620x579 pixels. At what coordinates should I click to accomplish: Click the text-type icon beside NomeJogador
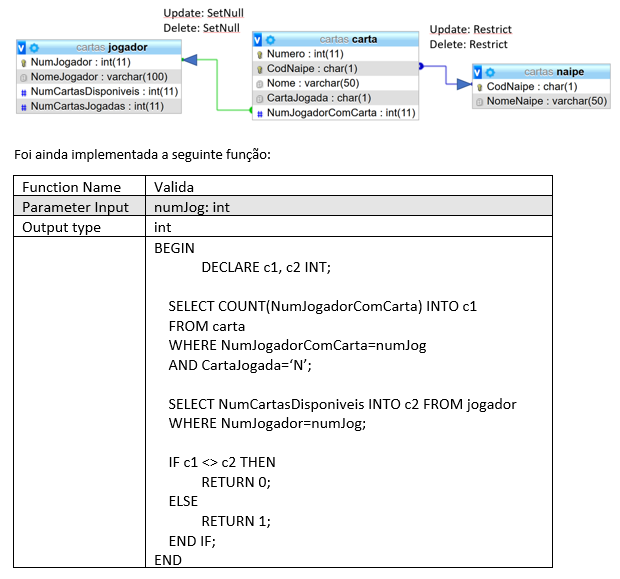(x=24, y=78)
